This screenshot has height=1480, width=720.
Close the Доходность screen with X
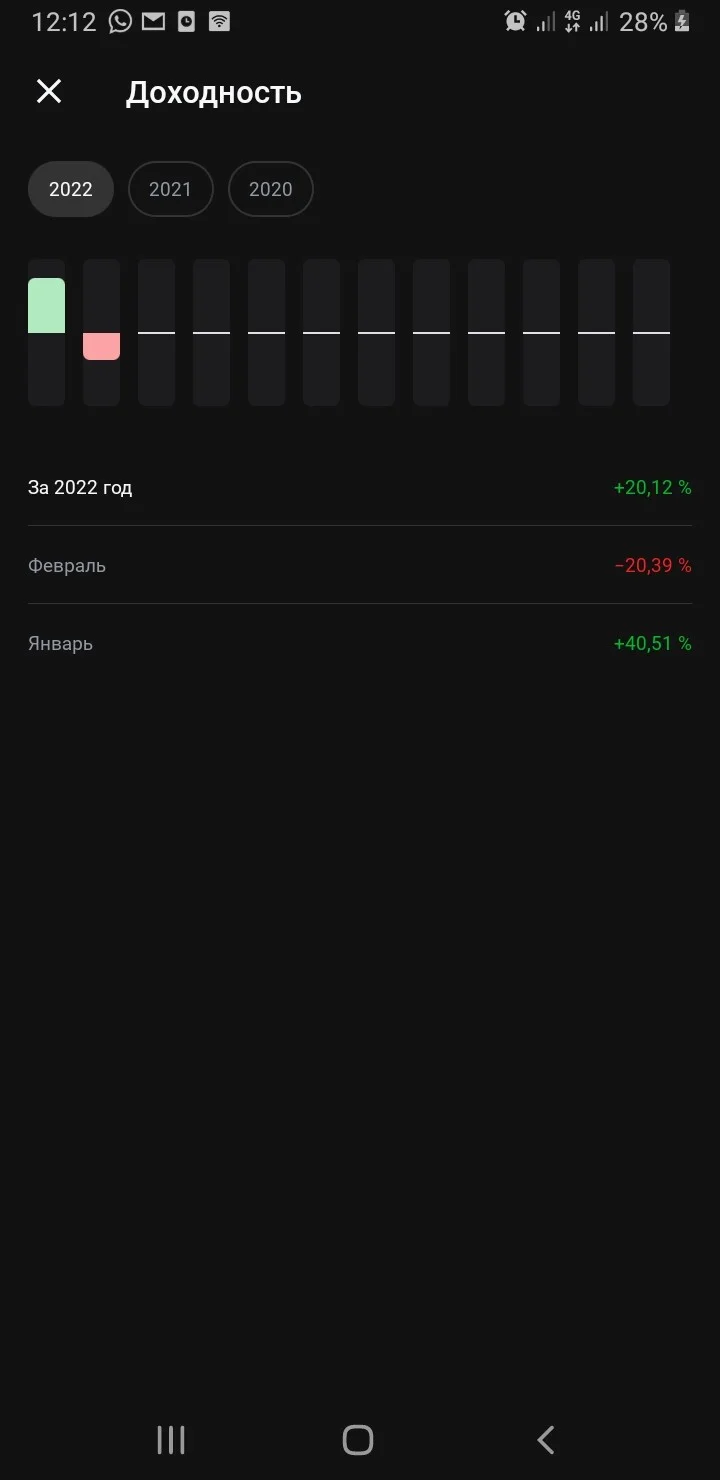coord(49,92)
